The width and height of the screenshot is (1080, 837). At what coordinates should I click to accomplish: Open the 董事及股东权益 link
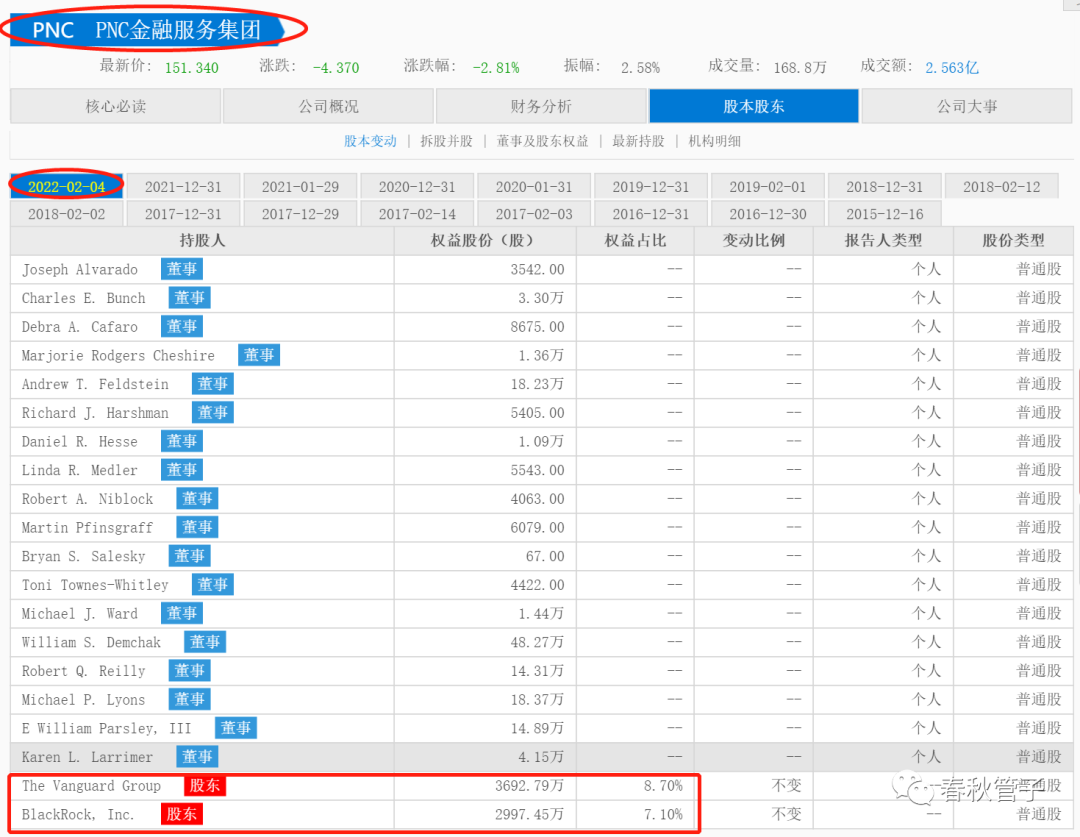point(542,141)
